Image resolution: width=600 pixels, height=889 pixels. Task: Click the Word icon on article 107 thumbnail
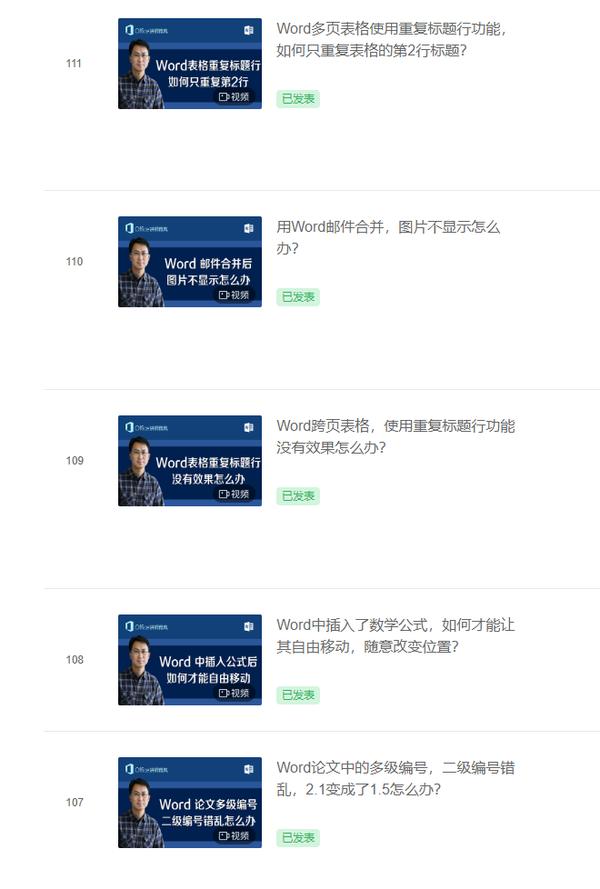click(248, 769)
